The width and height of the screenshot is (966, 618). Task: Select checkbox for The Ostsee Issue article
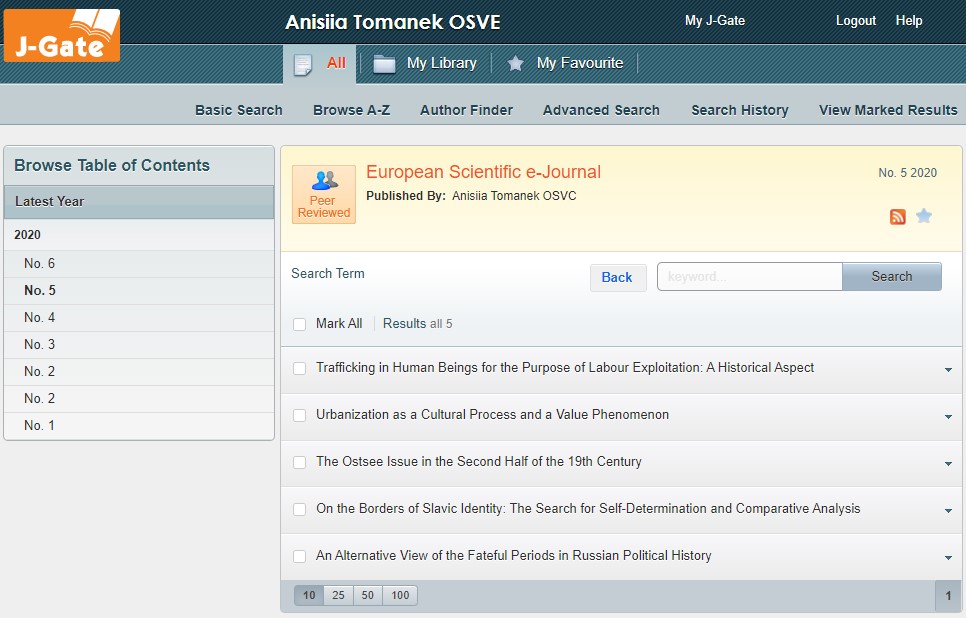(x=299, y=462)
